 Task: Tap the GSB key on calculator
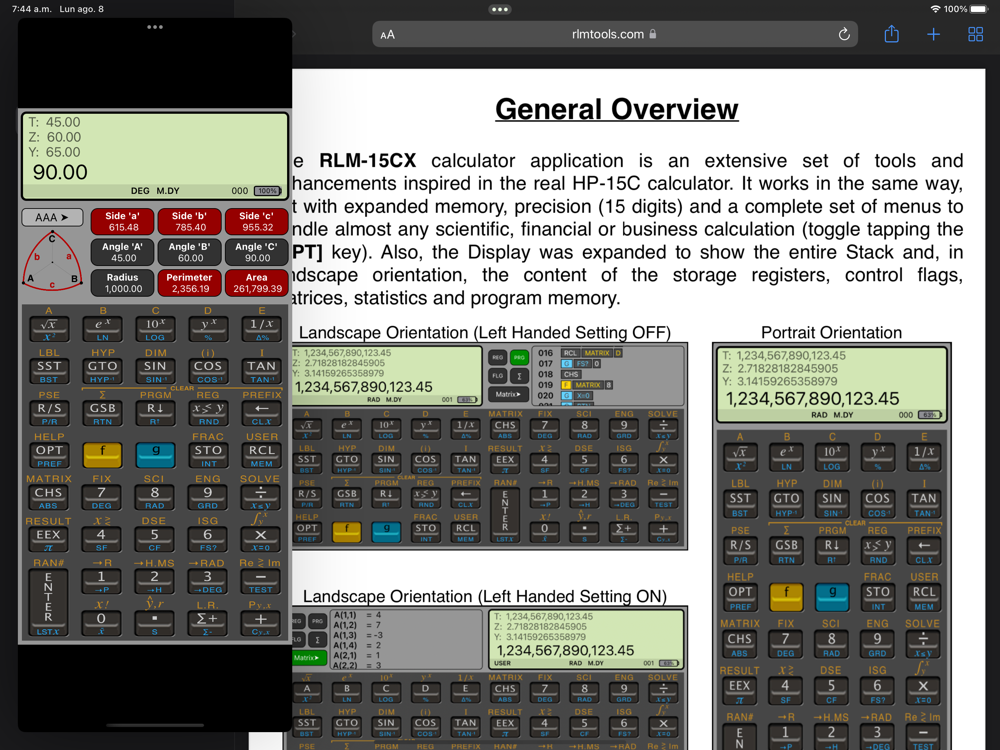(102, 413)
